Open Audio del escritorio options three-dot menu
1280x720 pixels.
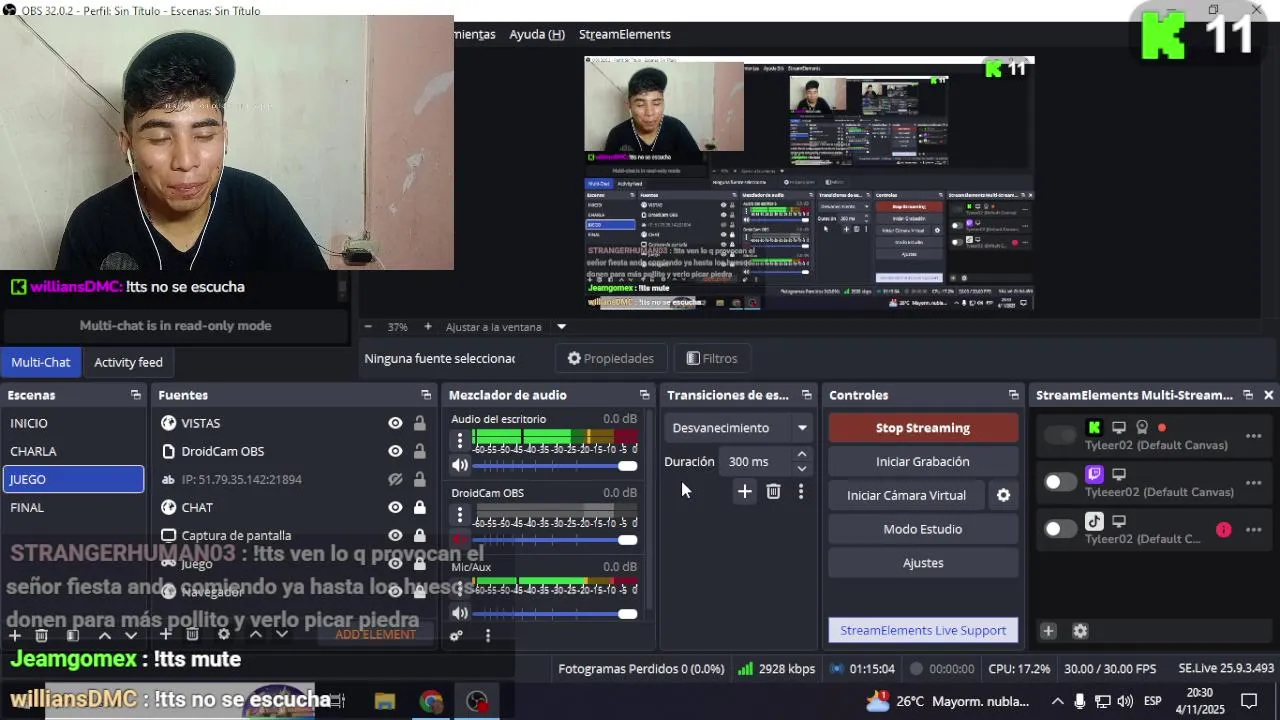click(460, 440)
